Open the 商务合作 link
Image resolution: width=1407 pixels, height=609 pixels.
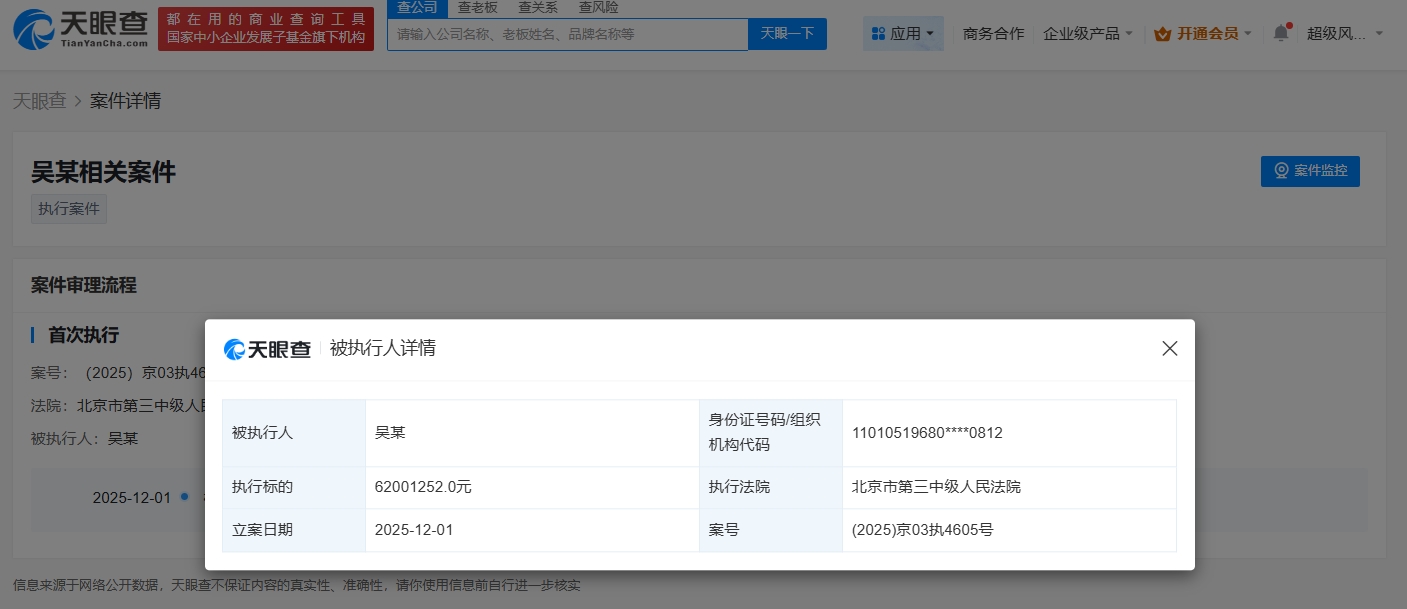pos(993,34)
